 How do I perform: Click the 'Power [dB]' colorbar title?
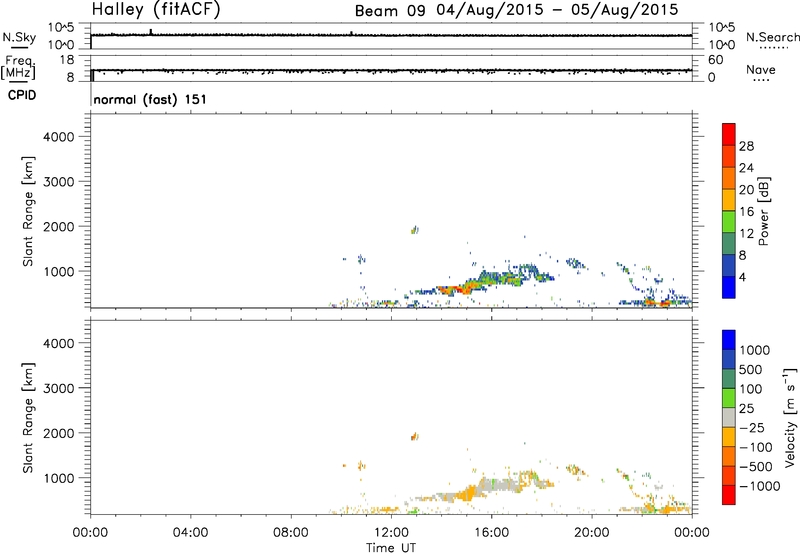point(763,211)
